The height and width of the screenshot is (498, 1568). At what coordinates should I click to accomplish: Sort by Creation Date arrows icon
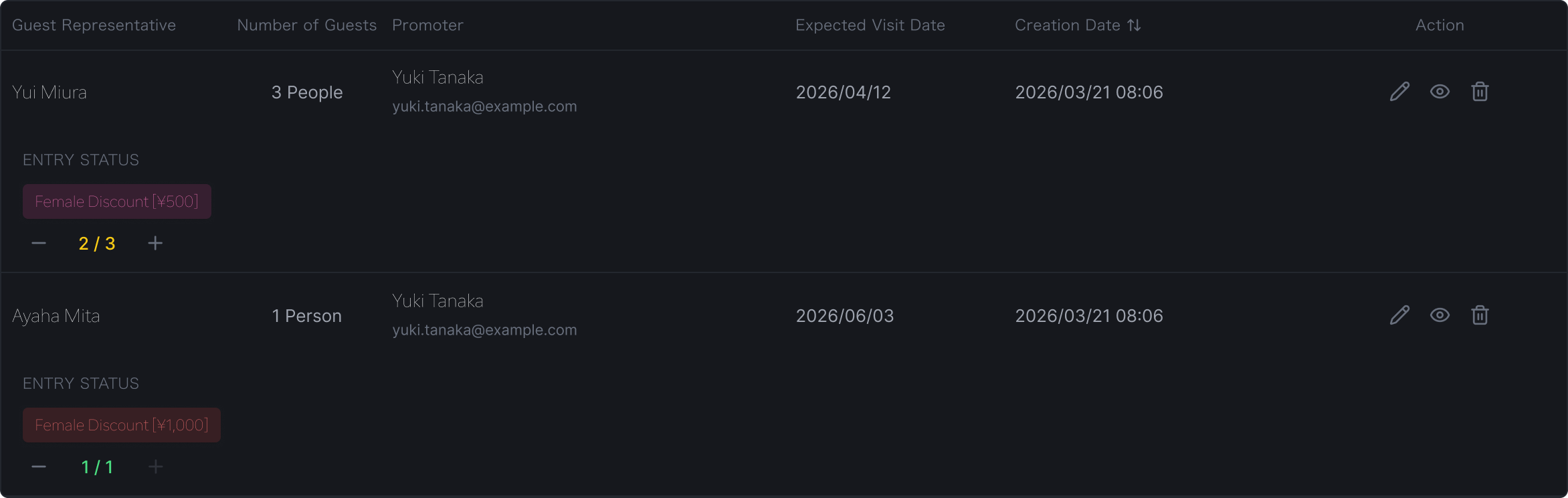tap(1134, 25)
